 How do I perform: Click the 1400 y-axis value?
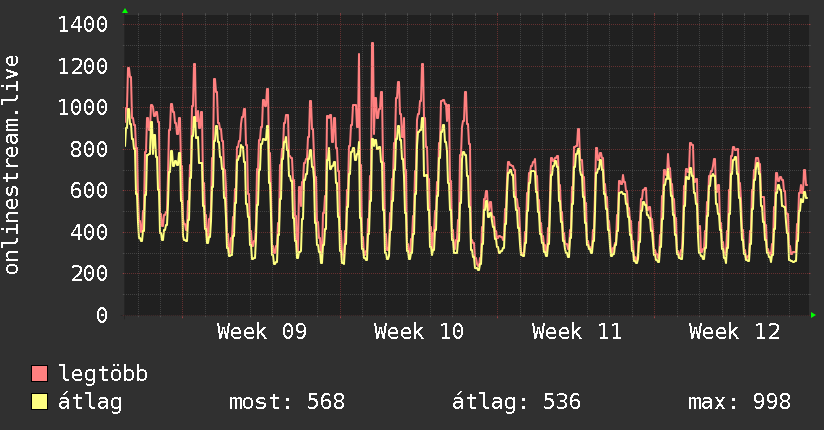coord(83,25)
